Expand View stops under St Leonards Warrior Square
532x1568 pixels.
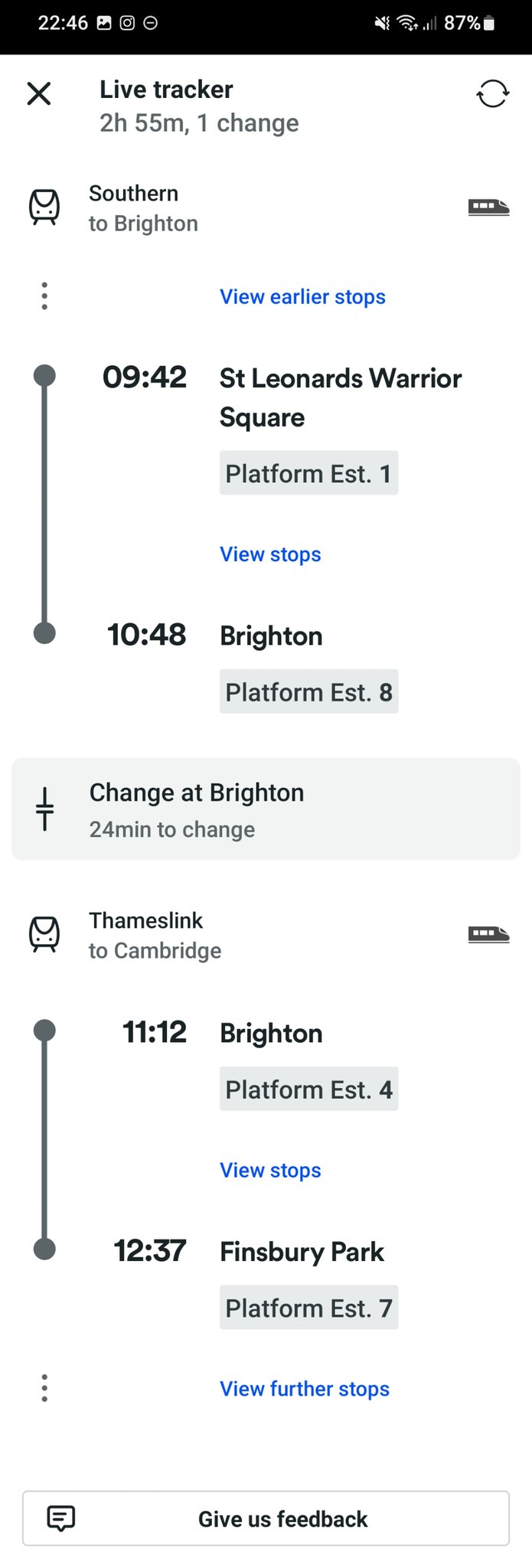270,554
